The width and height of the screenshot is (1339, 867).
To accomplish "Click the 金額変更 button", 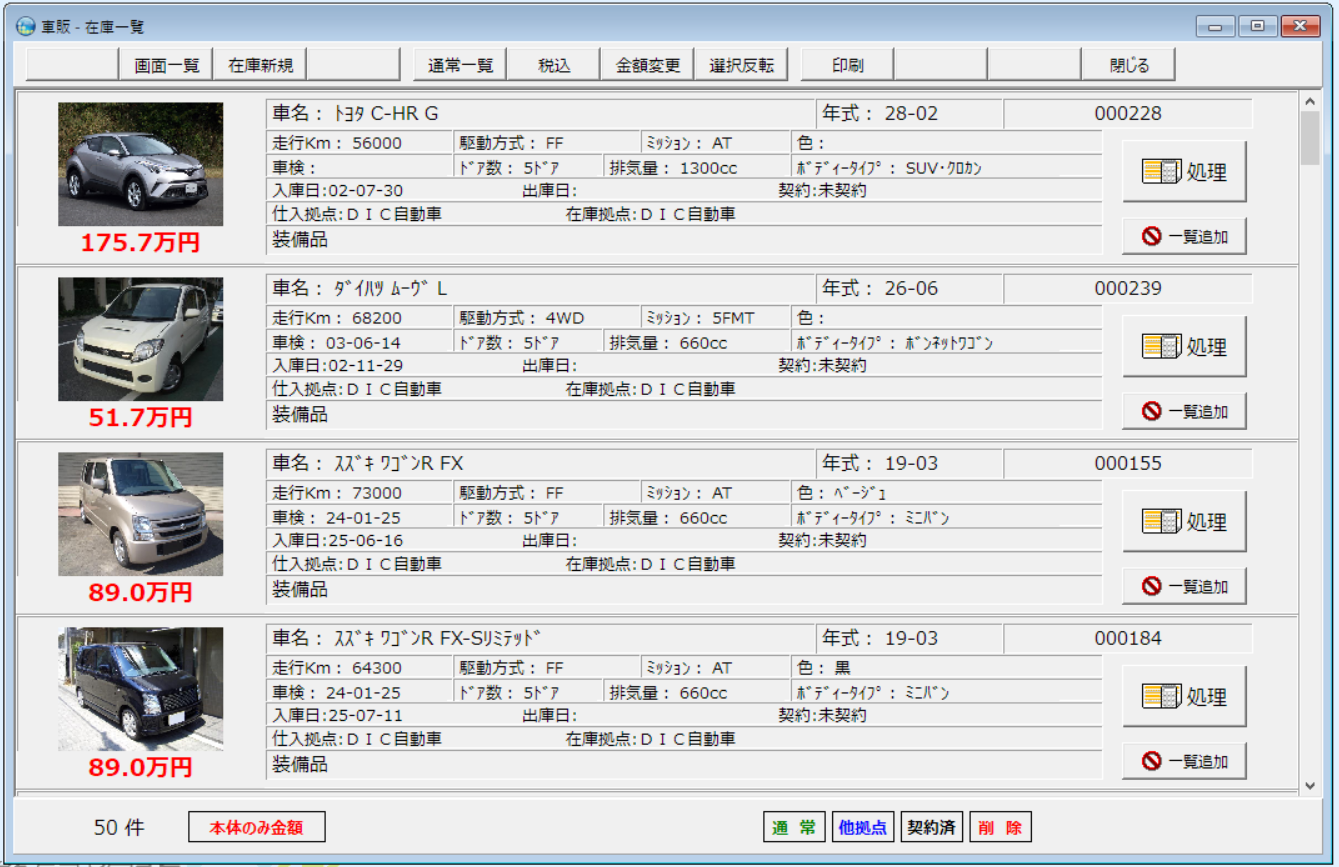I will [x=647, y=65].
